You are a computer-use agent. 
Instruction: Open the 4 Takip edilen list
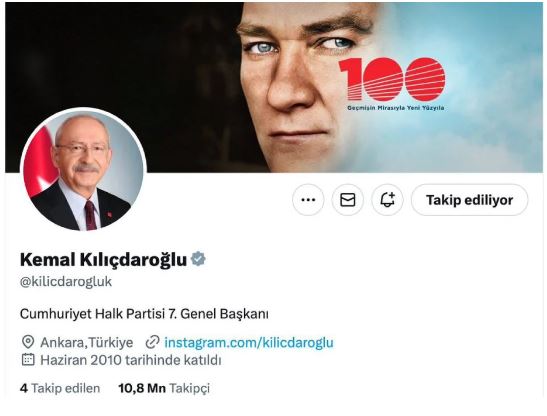click(x=60, y=388)
